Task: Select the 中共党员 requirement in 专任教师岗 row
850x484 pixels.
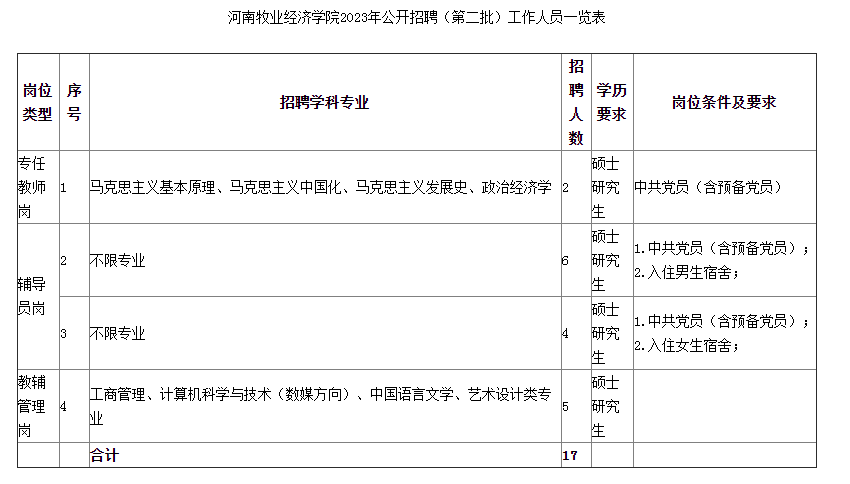Action: coord(708,187)
